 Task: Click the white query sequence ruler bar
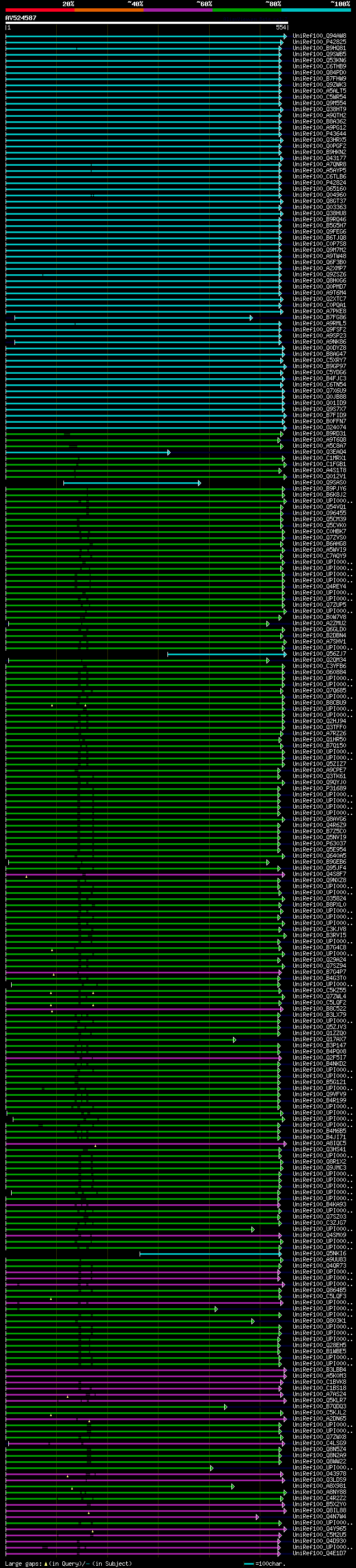point(147,22)
